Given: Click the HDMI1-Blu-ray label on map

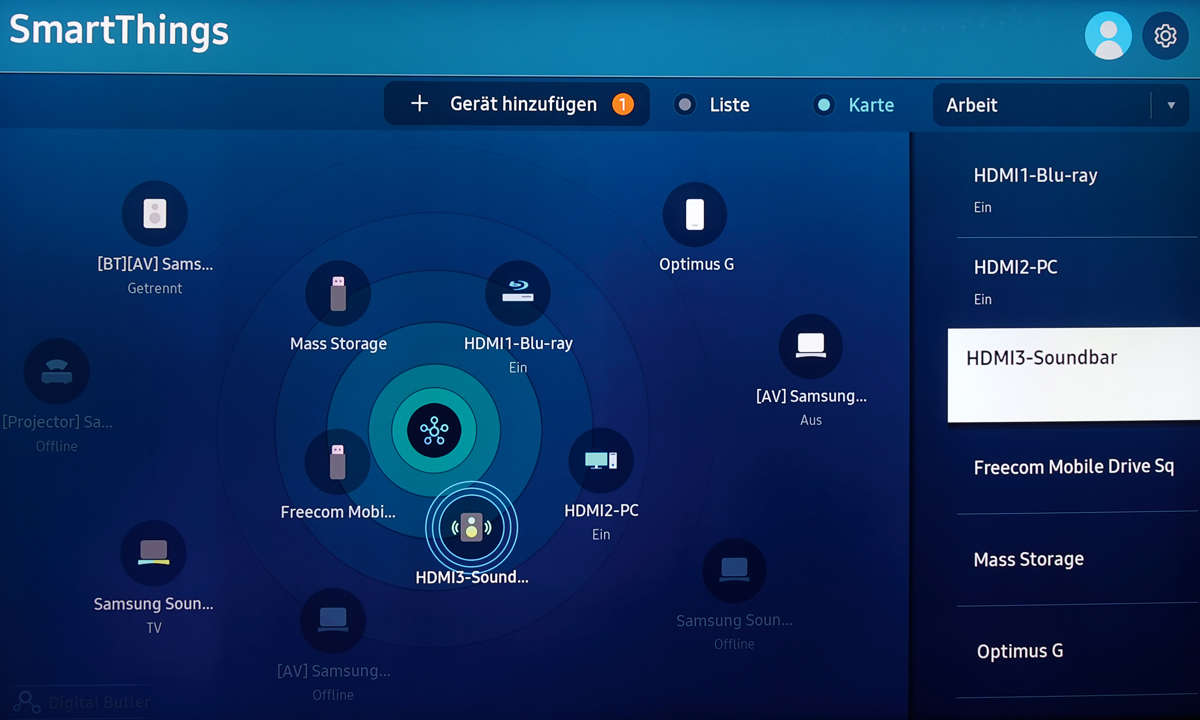Looking at the screenshot, I should click(518, 343).
